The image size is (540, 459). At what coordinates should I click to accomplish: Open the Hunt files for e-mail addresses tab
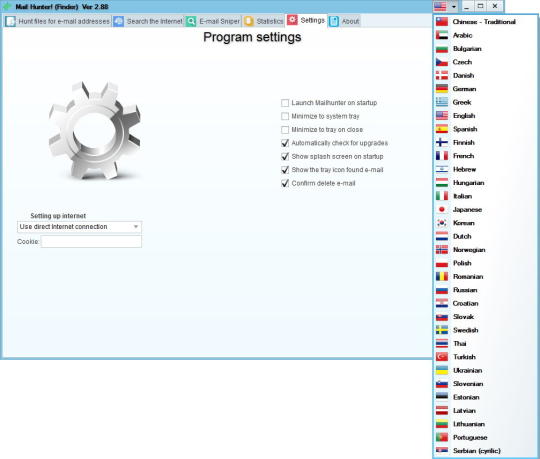pos(58,21)
